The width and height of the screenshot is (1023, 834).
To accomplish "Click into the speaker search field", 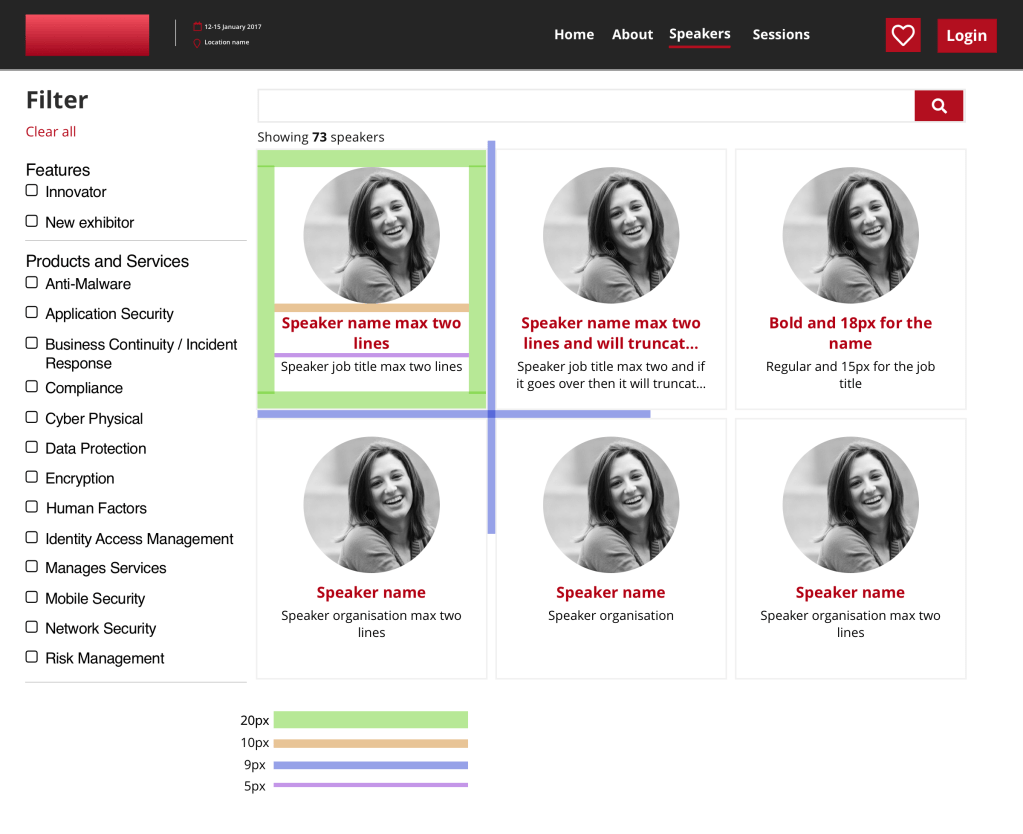I will pyautogui.click(x=586, y=106).
